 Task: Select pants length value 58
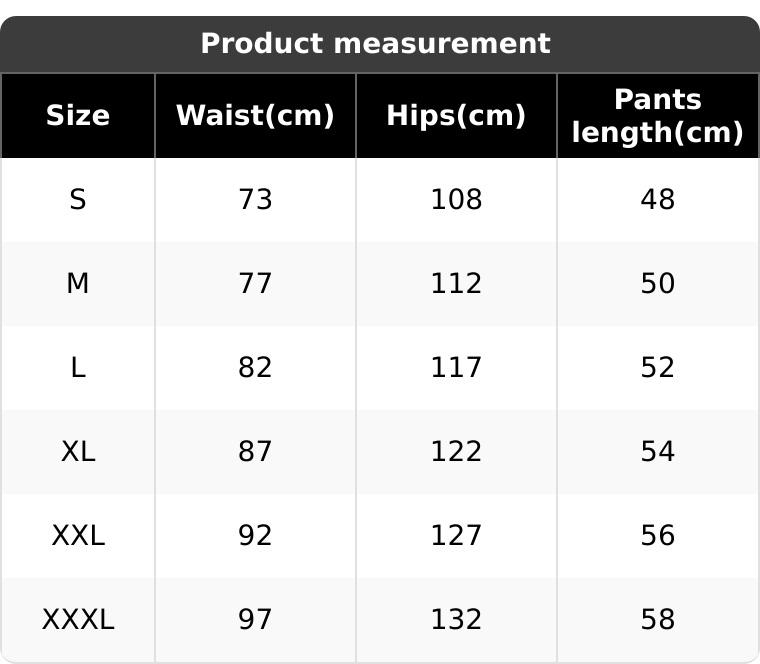pyautogui.click(x=657, y=620)
